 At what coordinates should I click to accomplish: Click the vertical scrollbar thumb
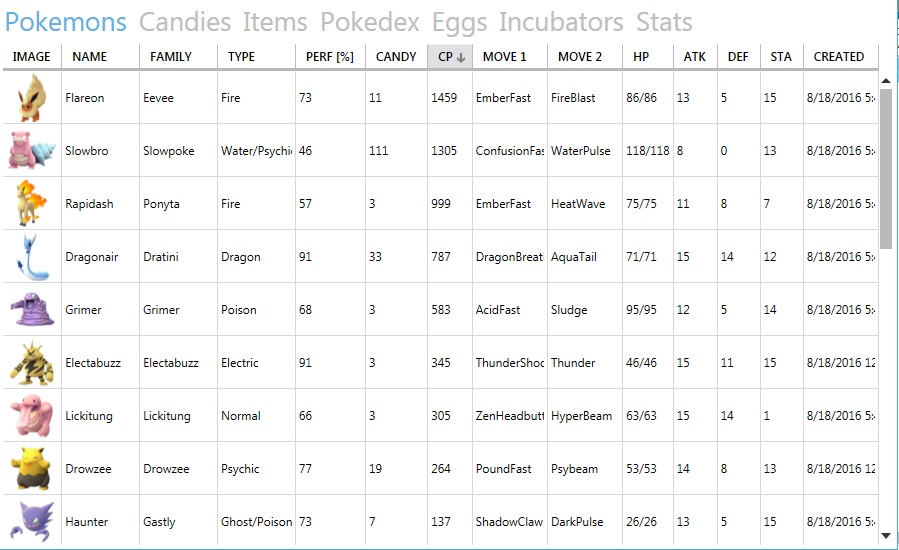(886, 169)
